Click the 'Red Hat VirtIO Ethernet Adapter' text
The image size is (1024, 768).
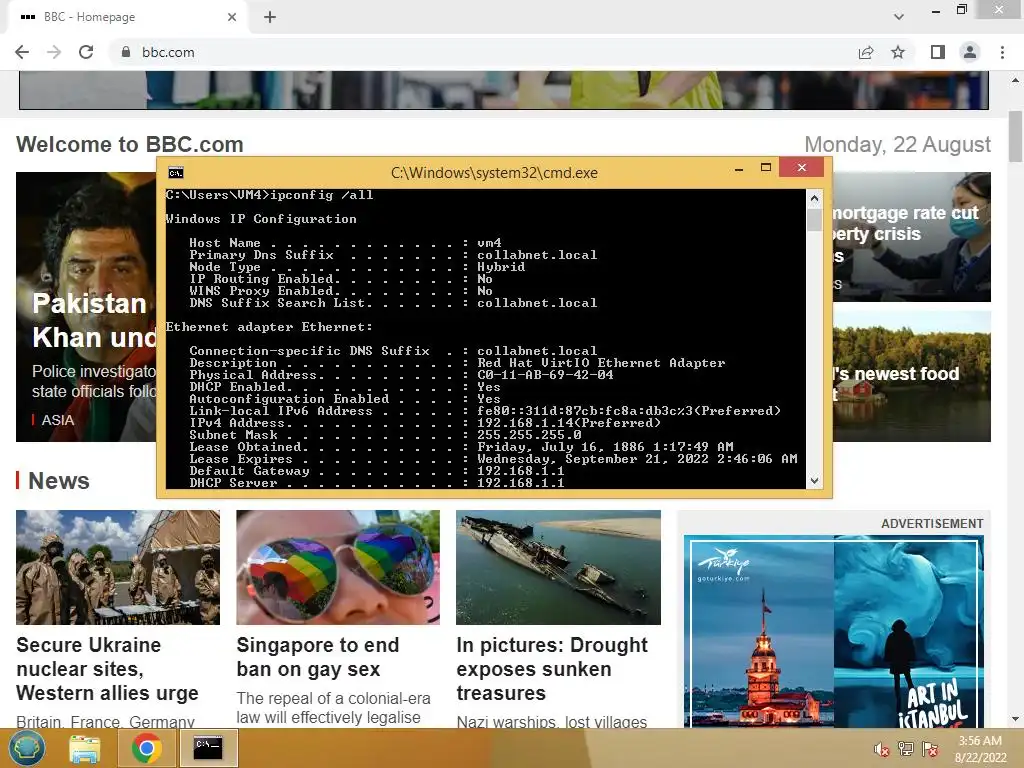601,362
